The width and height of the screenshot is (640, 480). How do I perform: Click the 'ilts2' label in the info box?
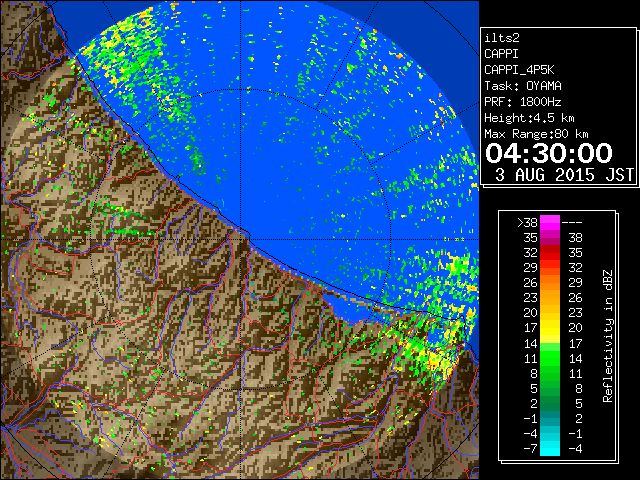pyautogui.click(x=502, y=38)
